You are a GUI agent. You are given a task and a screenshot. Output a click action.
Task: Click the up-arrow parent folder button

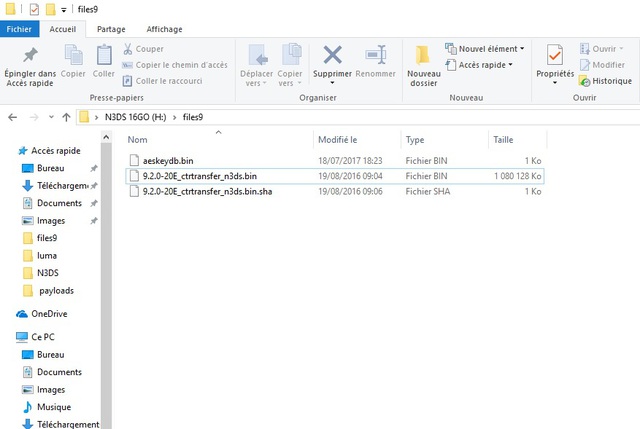(x=67, y=117)
